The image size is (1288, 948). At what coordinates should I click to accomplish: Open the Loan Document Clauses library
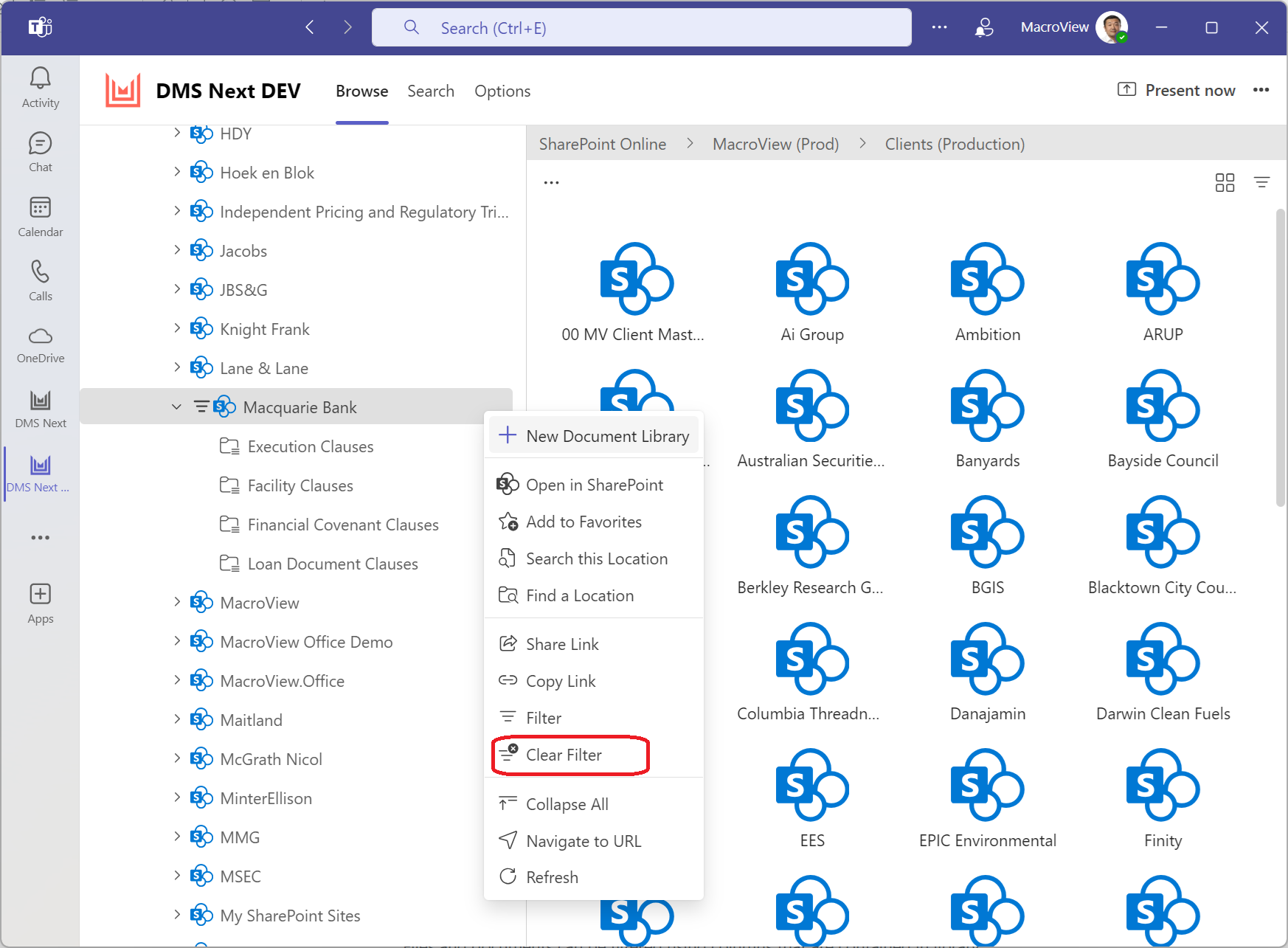pyautogui.click(x=319, y=564)
